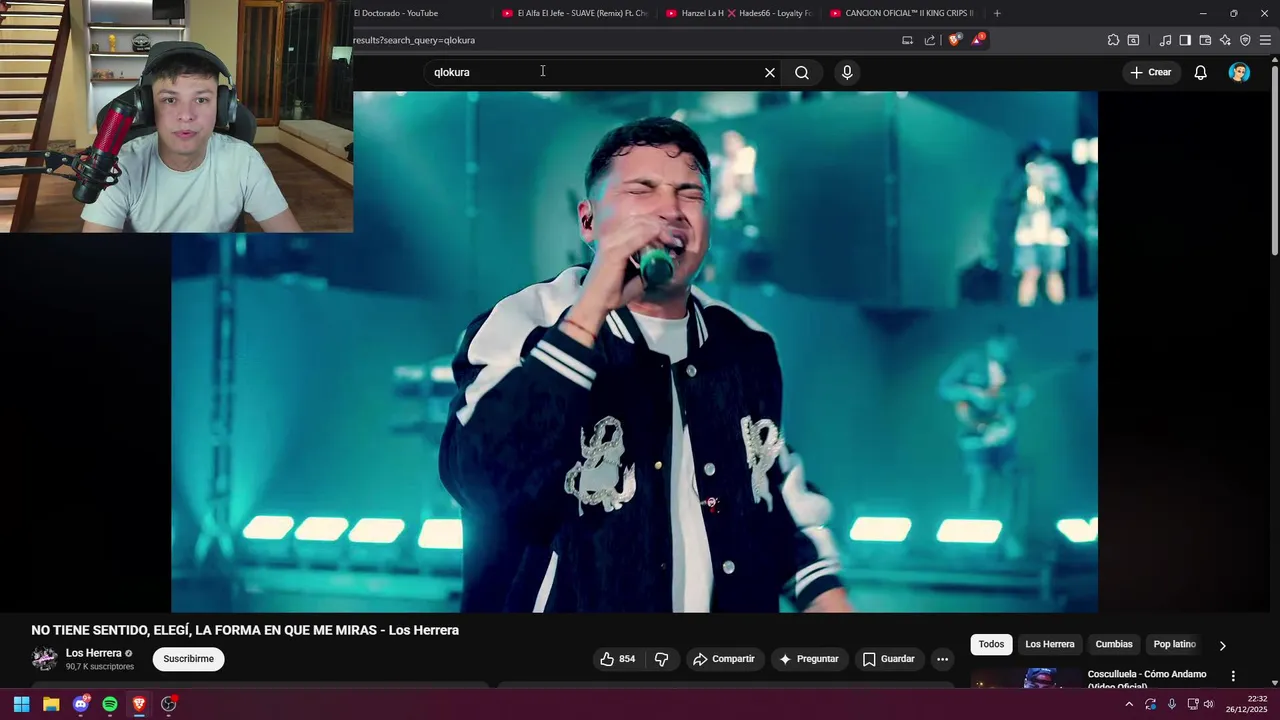Switch to El Doctorado - YouTube tab
Screen dimensions: 1280x720
(x=420, y=13)
